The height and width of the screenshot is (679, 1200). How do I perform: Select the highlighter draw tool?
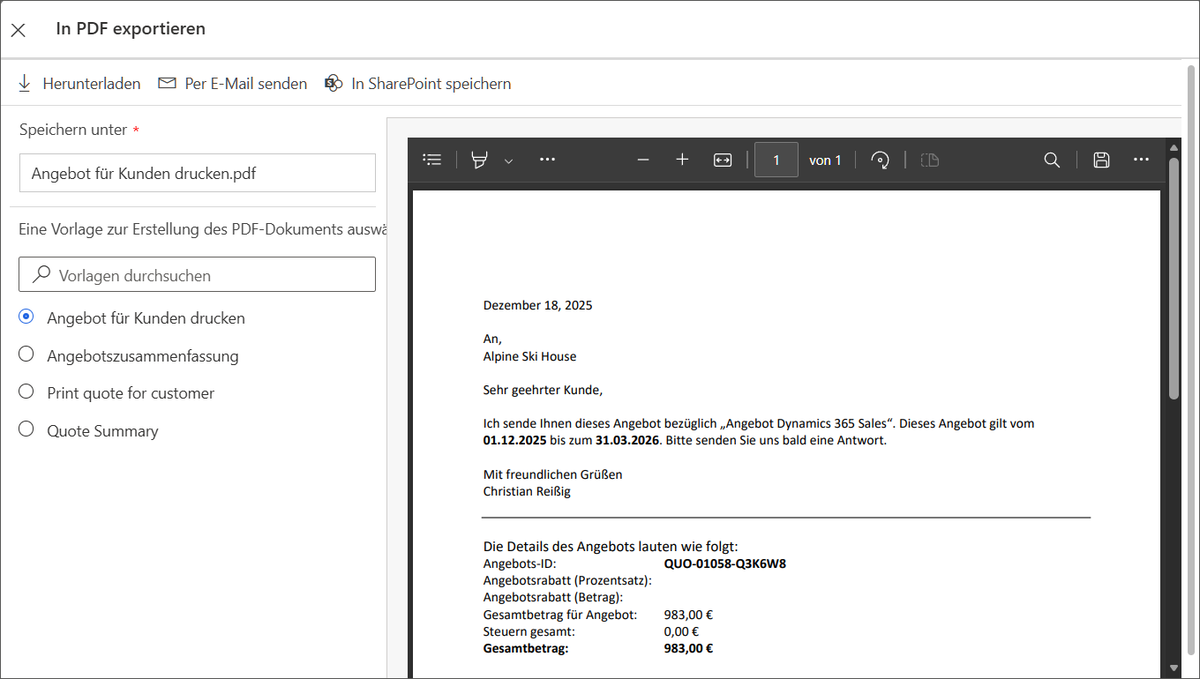click(x=480, y=160)
